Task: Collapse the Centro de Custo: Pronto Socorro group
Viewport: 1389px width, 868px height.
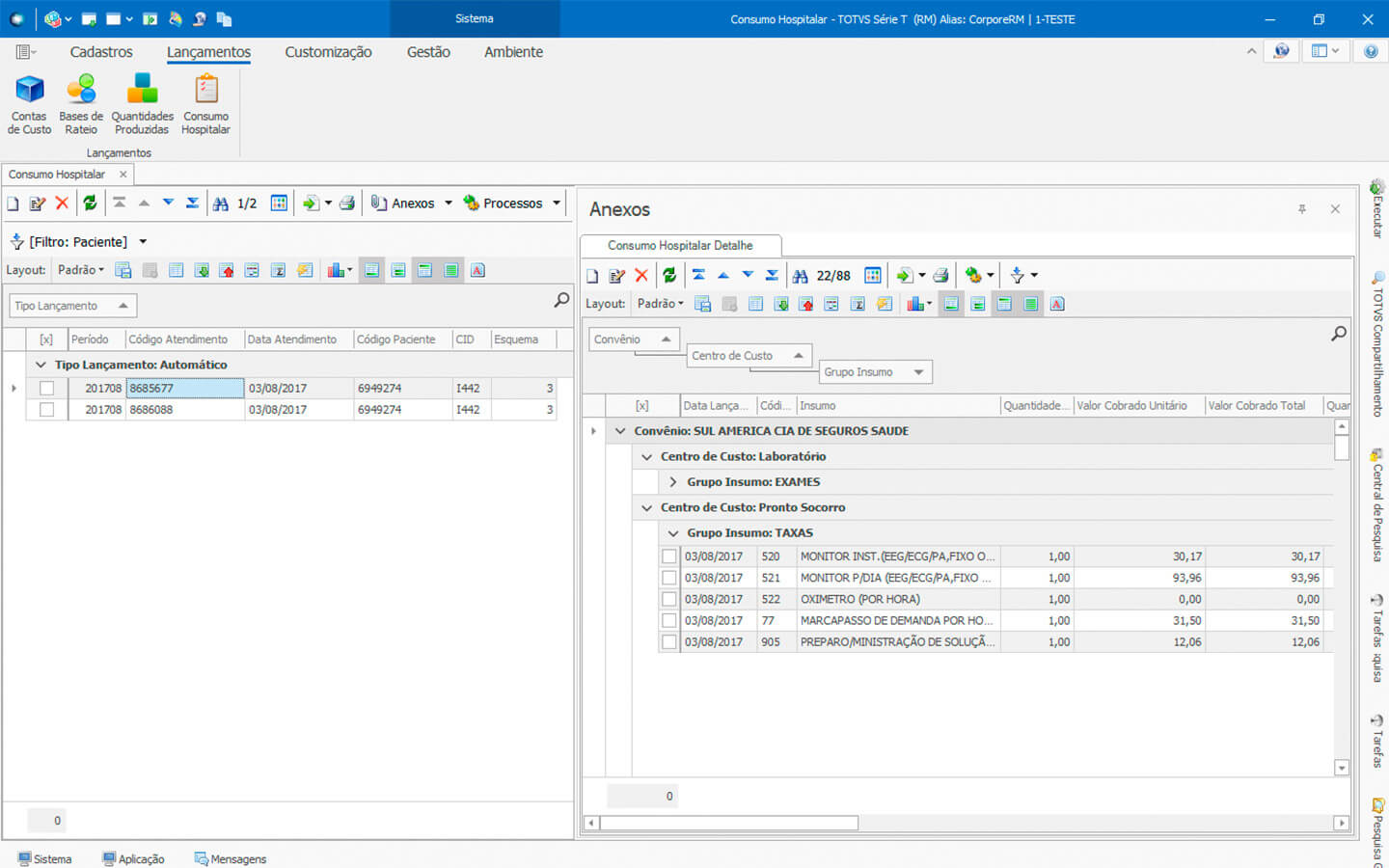Action: click(x=647, y=508)
